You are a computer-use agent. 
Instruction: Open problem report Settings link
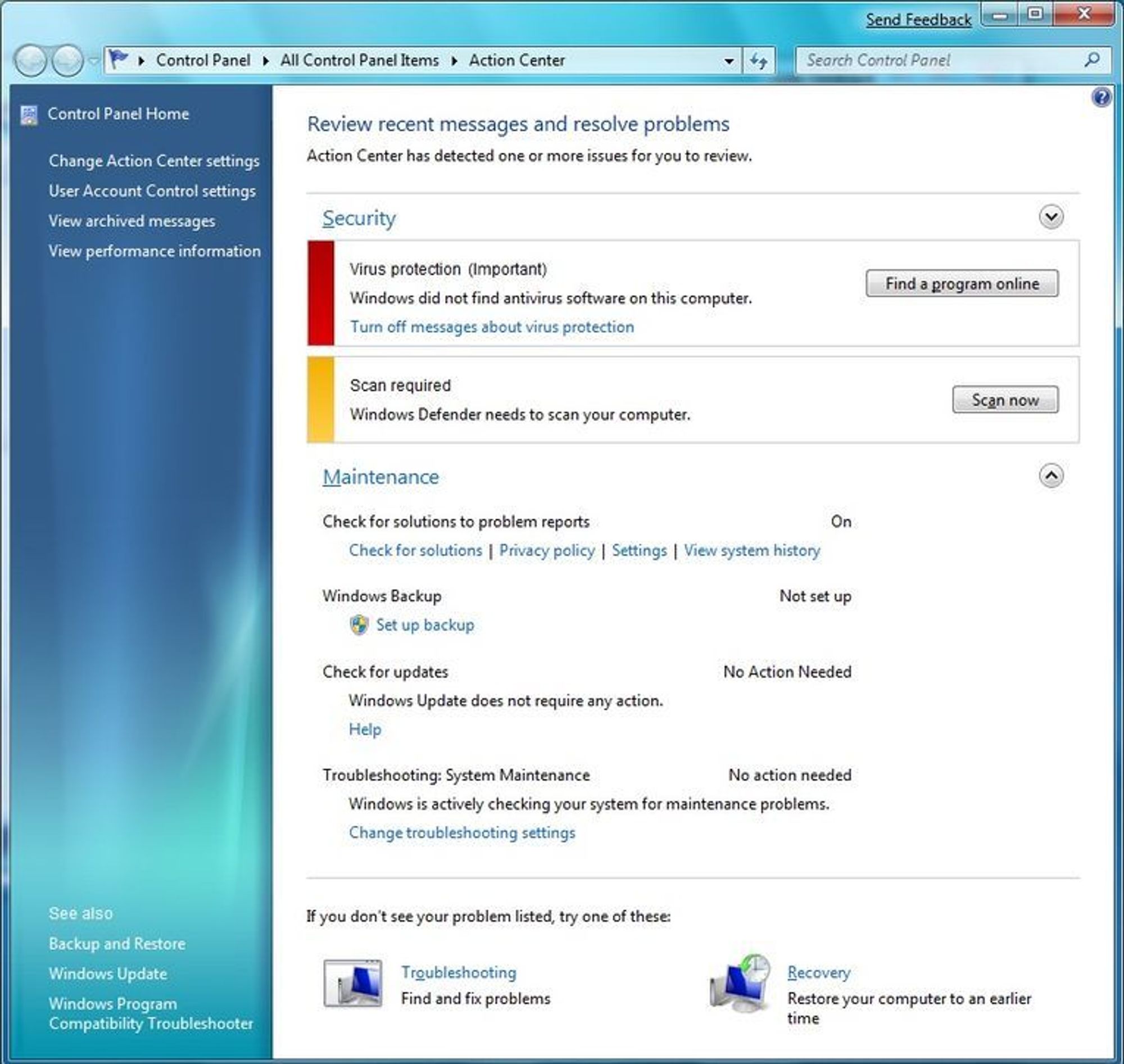[x=639, y=551]
